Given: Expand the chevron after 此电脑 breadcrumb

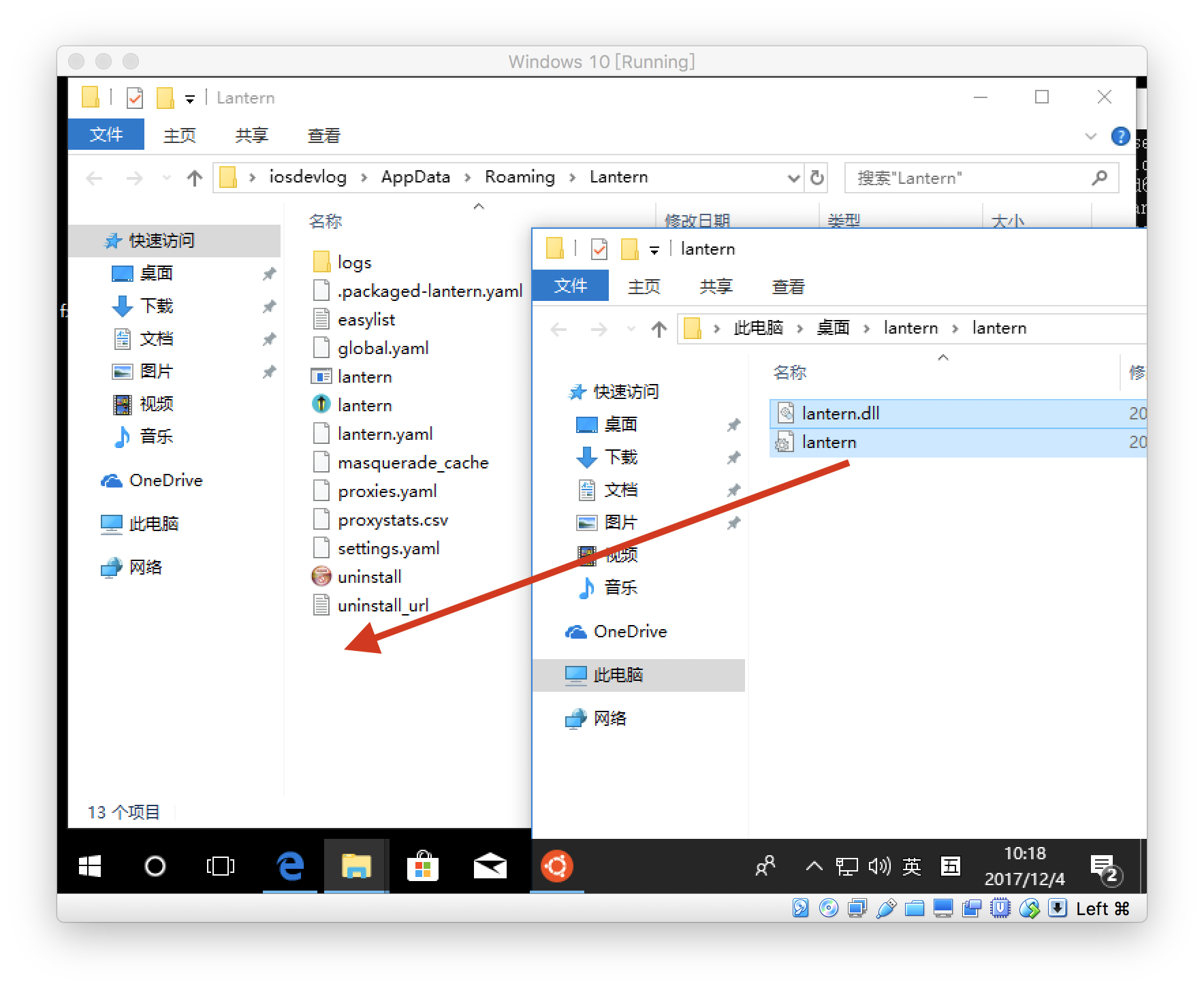Looking at the screenshot, I should [x=800, y=329].
